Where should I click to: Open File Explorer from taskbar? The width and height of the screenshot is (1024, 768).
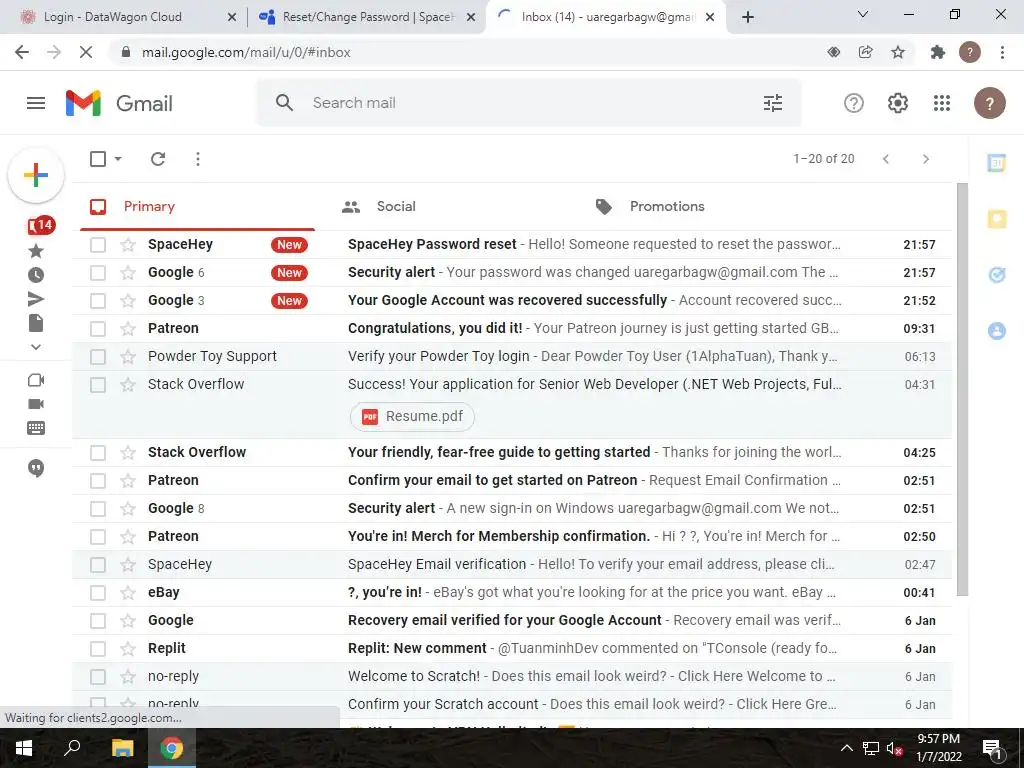122,748
